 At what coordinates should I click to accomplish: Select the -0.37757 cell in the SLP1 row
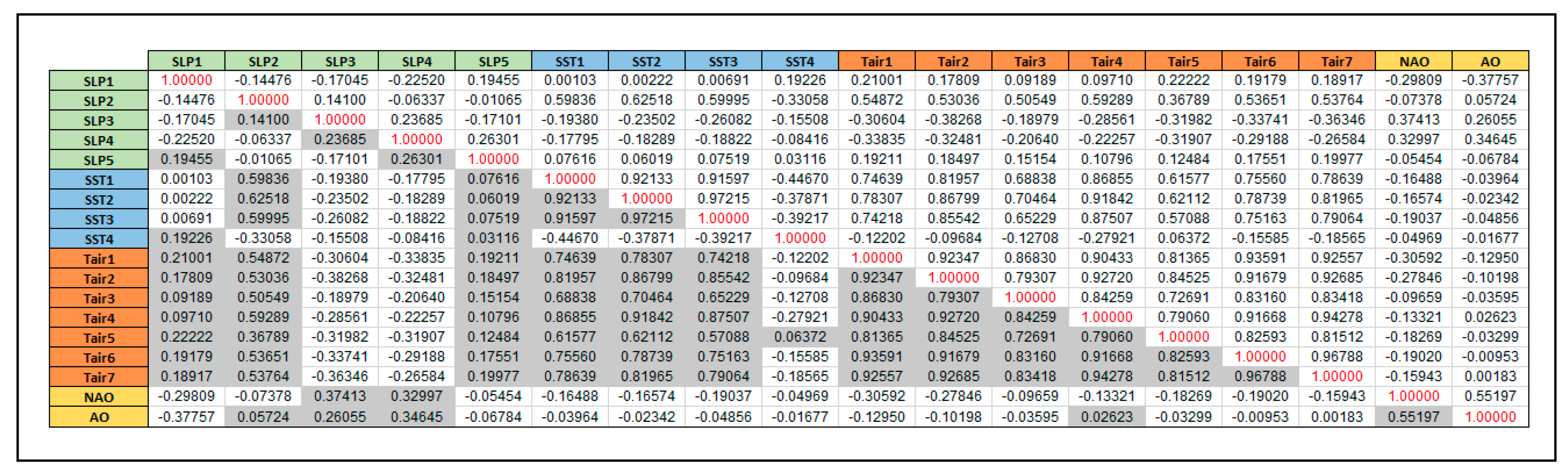(1490, 80)
